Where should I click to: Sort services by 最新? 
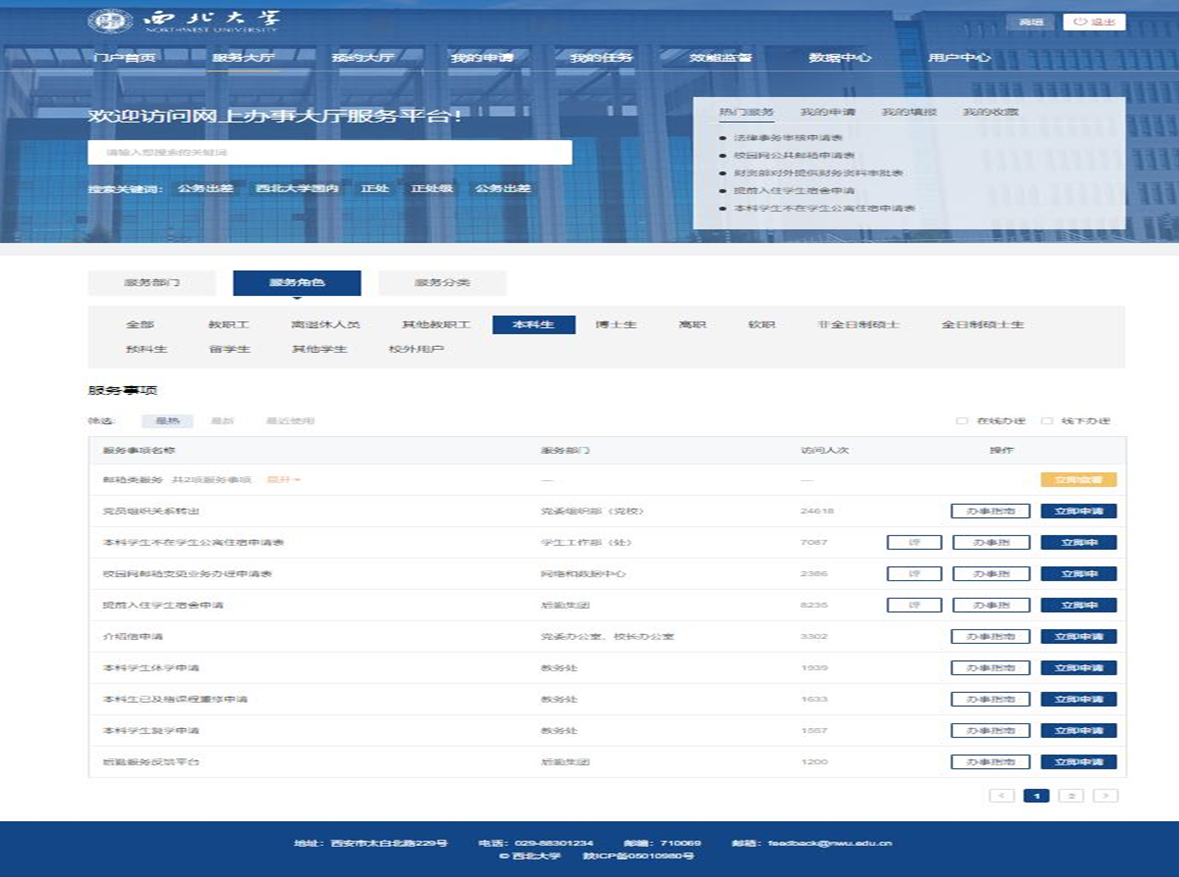coord(222,421)
